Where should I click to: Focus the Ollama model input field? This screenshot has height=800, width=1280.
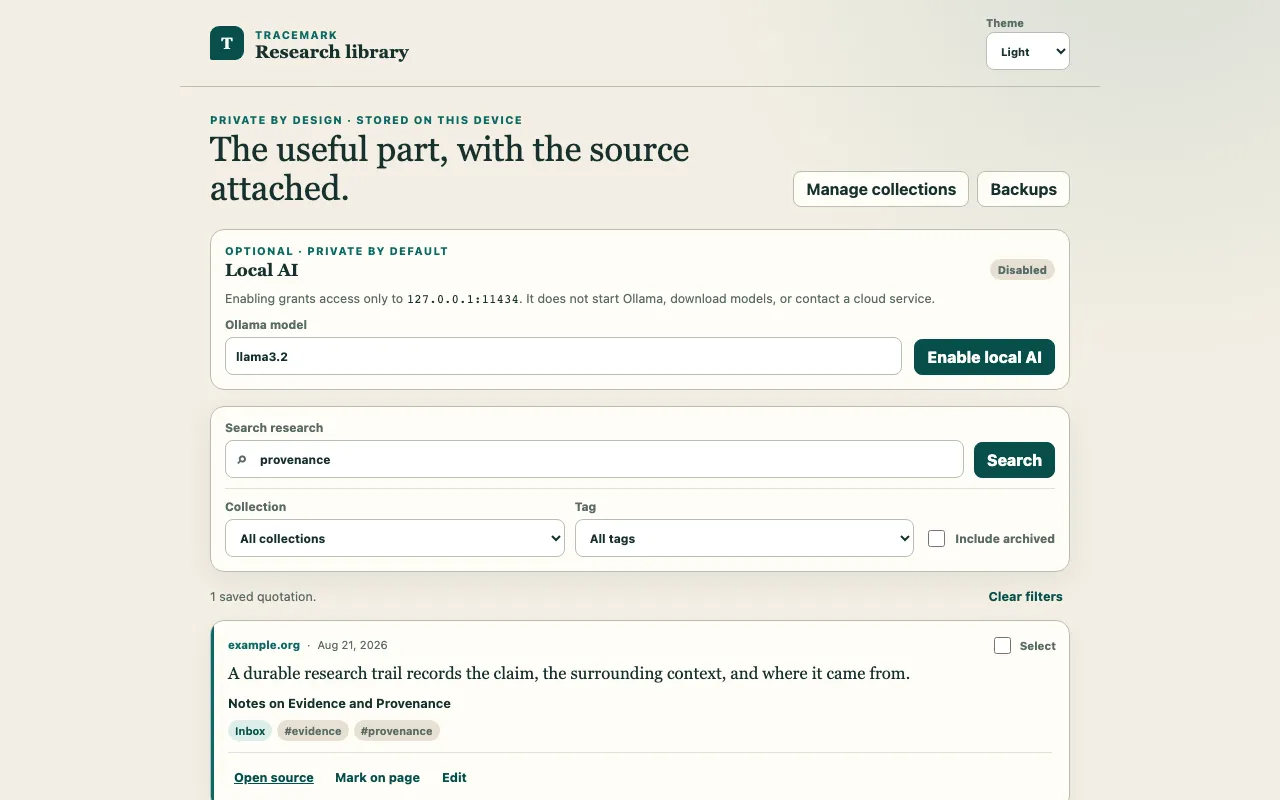563,356
